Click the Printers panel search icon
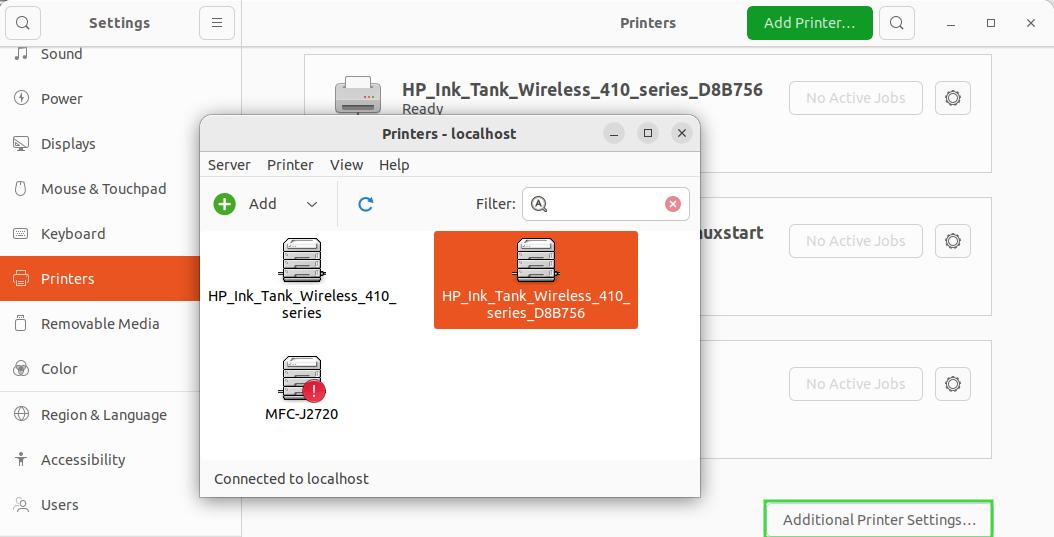This screenshot has width=1054, height=537. [x=897, y=23]
